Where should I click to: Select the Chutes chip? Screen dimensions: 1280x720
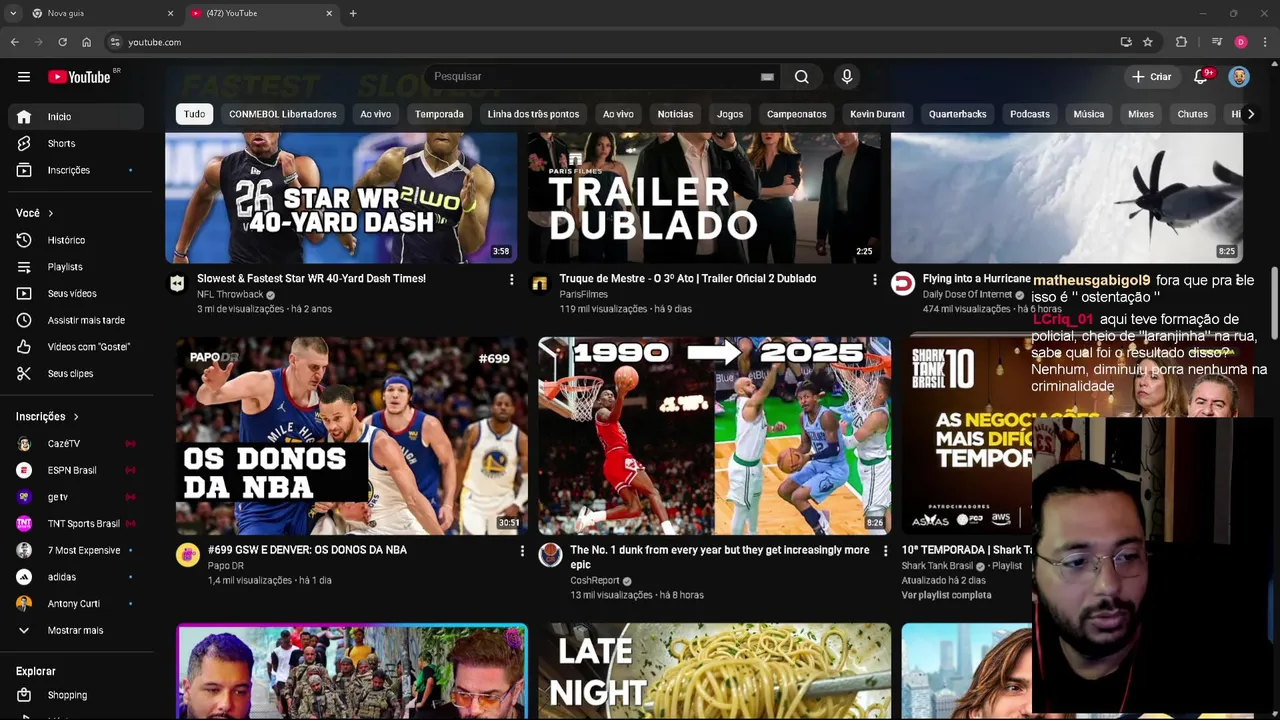[1192, 114]
